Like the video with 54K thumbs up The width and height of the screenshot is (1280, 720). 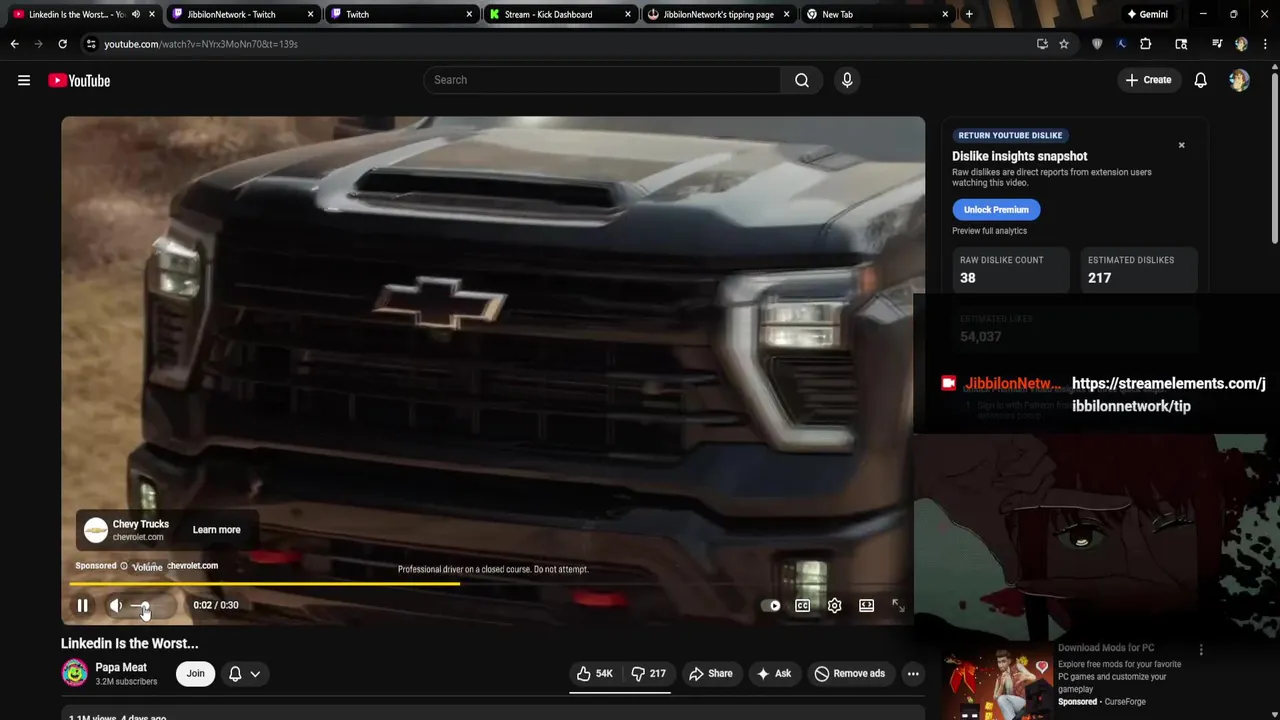click(594, 673)
